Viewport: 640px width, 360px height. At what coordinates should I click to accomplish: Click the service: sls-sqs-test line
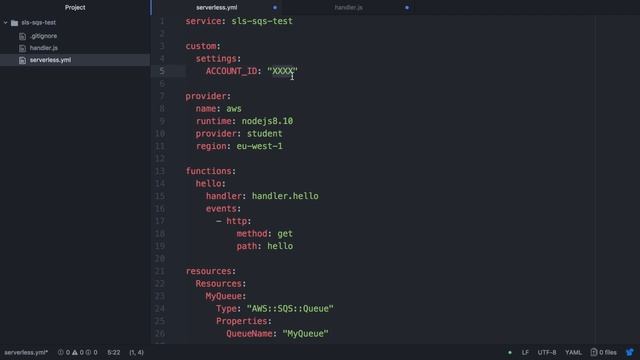(239, 21)
